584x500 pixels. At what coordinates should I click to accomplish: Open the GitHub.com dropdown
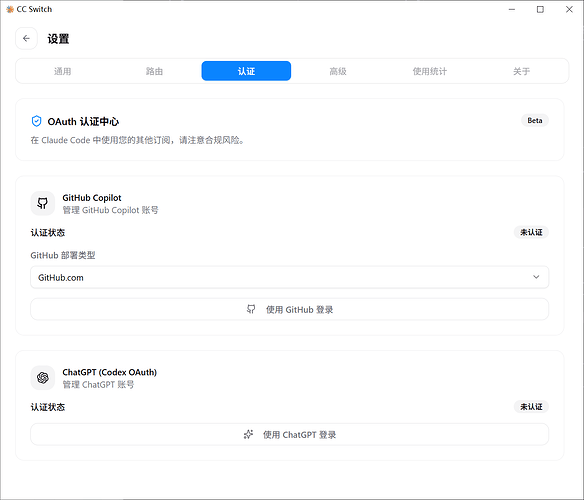pos(289,277)
